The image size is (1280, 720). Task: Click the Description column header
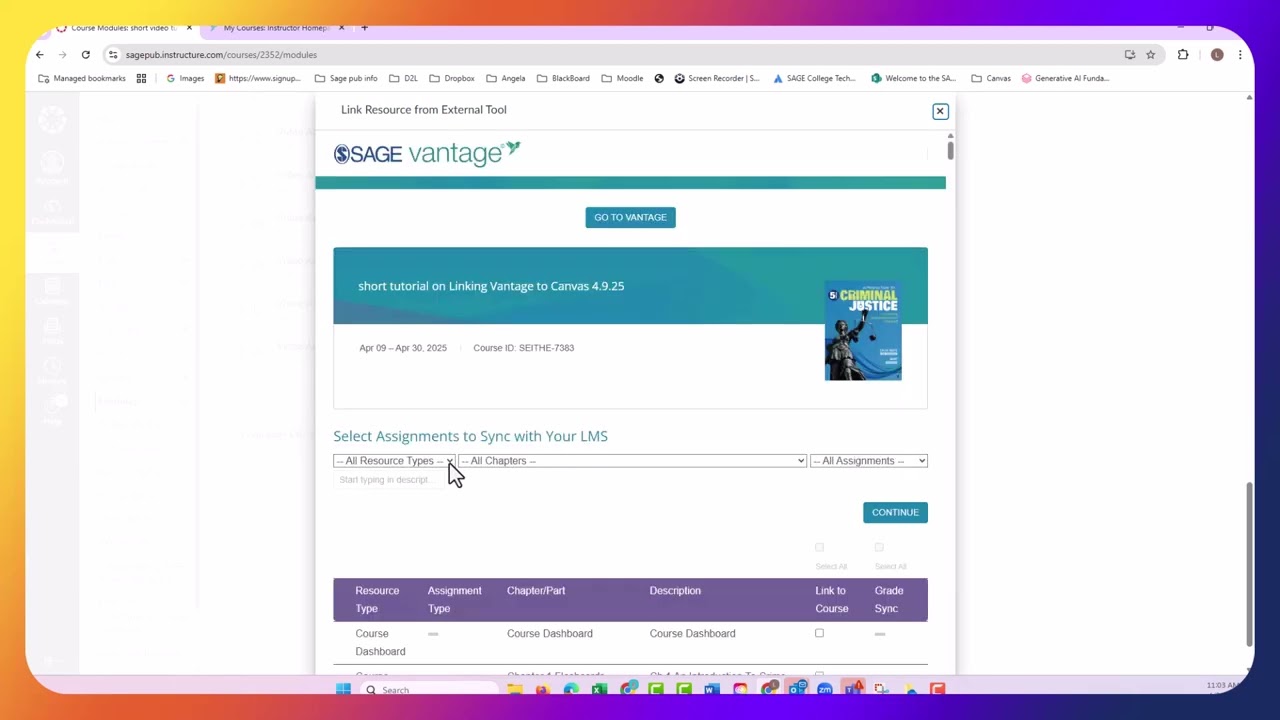675,590
